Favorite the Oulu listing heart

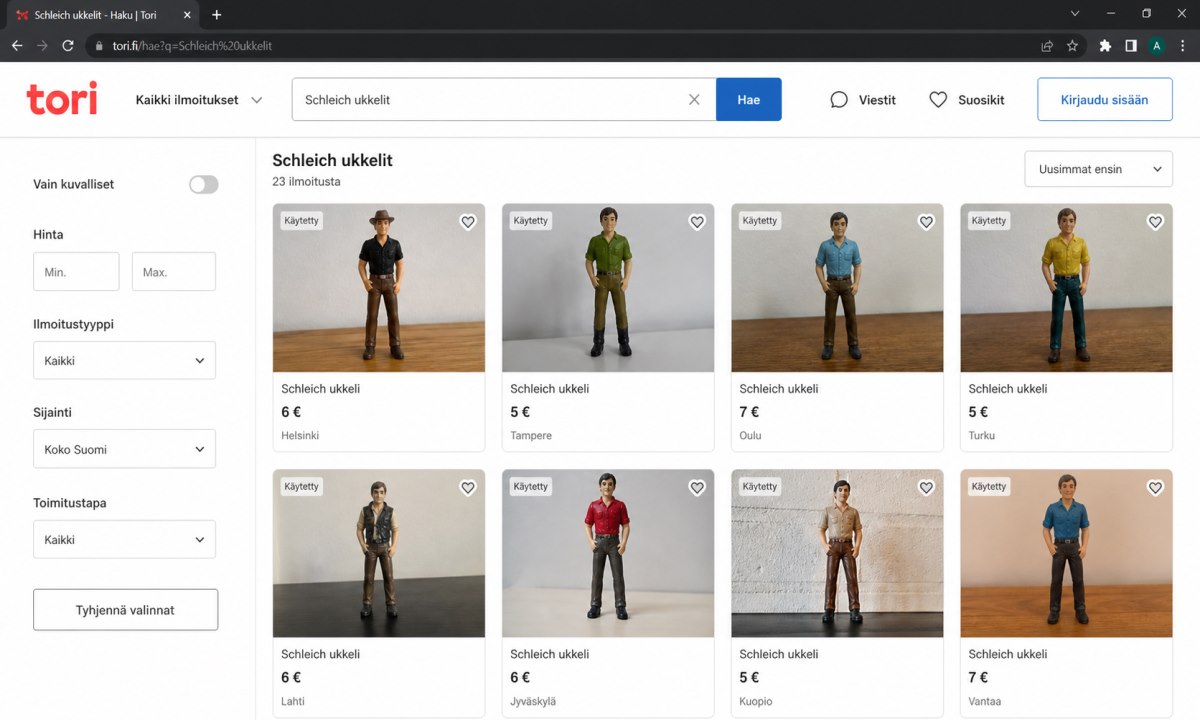pyautogui.click(x=926, y=222)
